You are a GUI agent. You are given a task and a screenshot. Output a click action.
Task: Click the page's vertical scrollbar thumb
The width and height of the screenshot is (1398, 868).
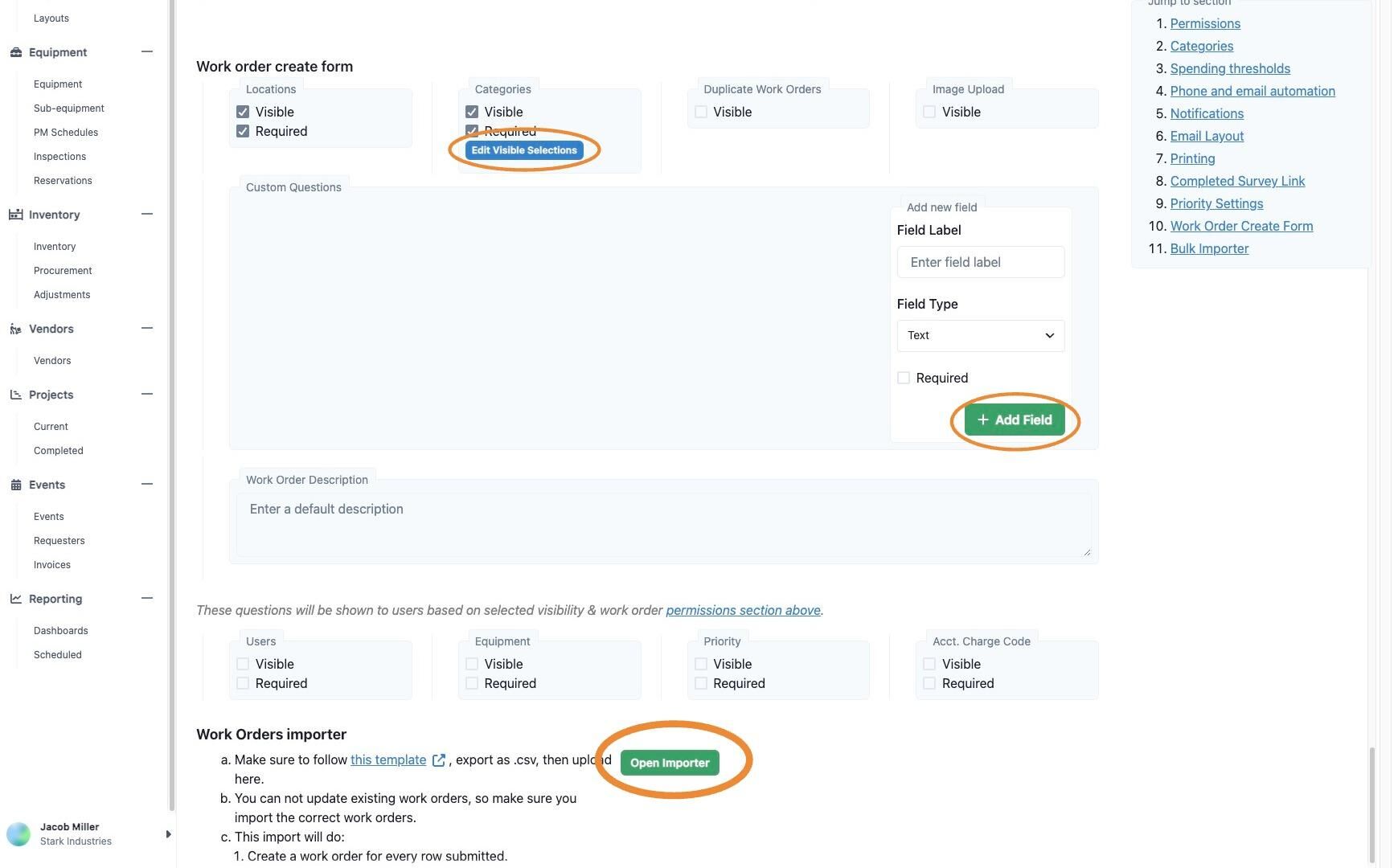click(1372, 804)
